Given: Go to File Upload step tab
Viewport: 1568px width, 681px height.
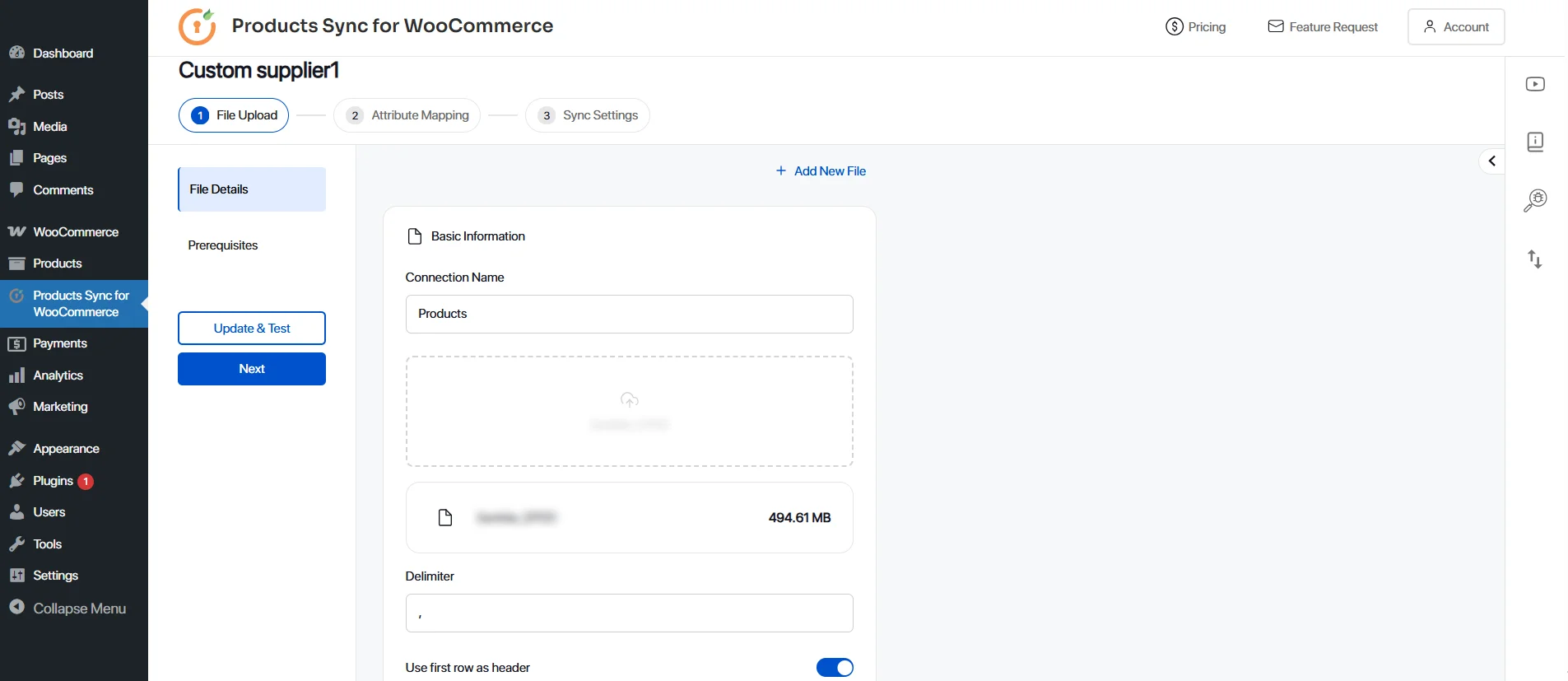Looking at the screenshot, I should coord(234,115).
